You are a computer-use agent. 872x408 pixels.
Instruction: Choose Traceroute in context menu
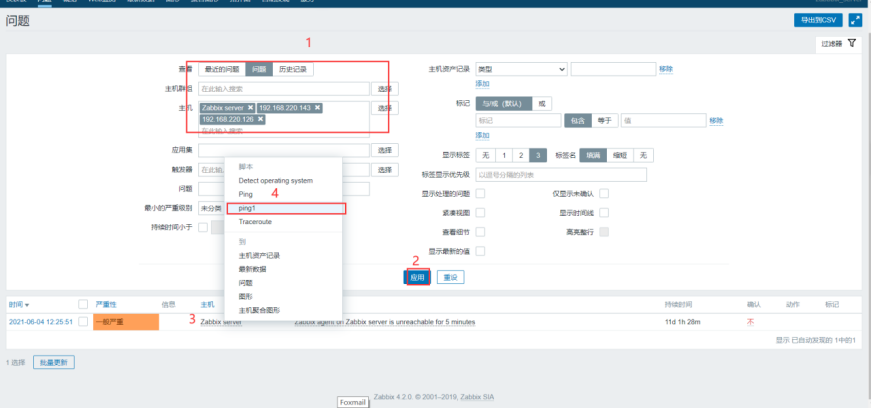tap(255, 222)
